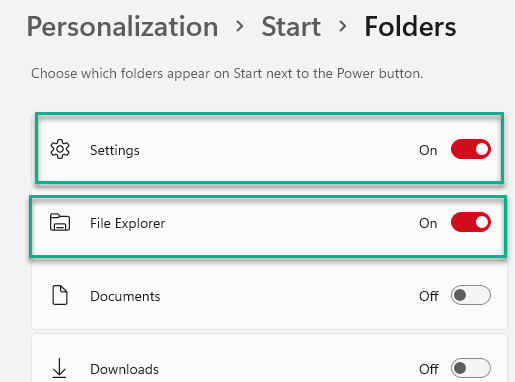Turn off the Settings toggle
Image resolution: width=515 pixels, height=382 pixels.
click(x=471, y=149)
